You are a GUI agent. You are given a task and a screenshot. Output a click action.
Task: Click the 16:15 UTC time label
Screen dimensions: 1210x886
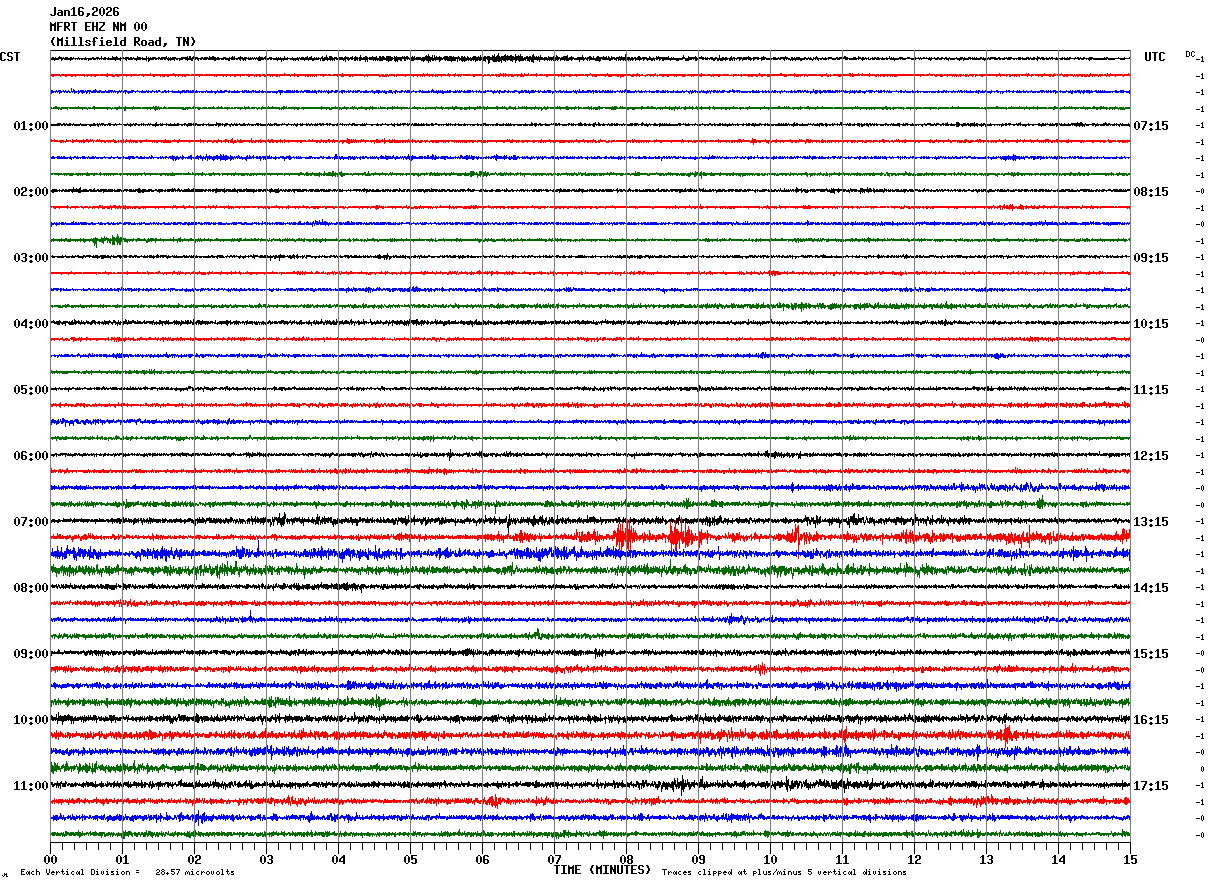tap(1151, 720)
